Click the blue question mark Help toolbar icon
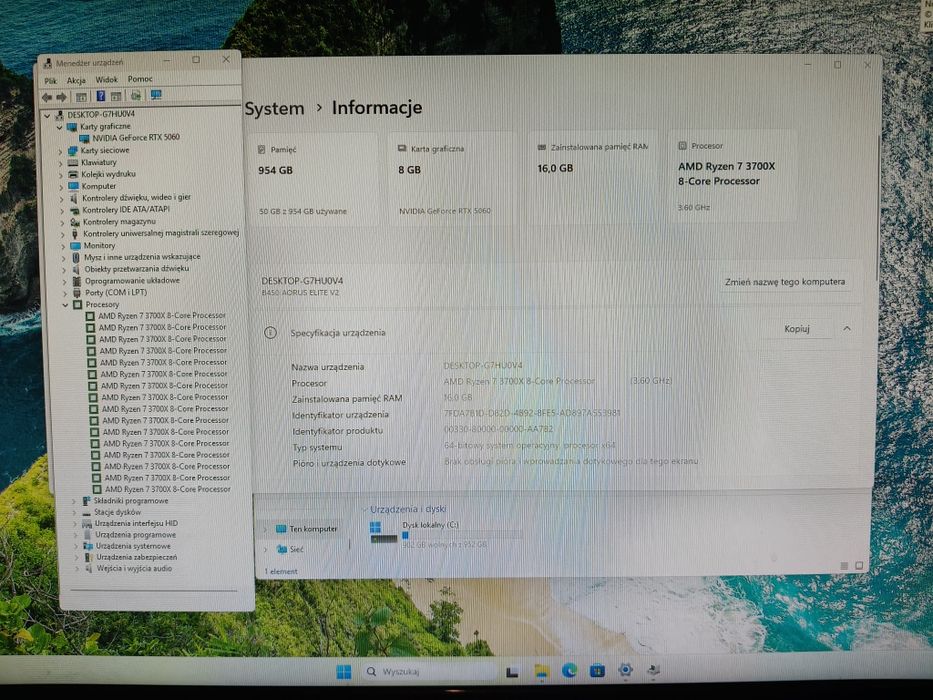Viewport: 933px width, 700px height. 101,96
